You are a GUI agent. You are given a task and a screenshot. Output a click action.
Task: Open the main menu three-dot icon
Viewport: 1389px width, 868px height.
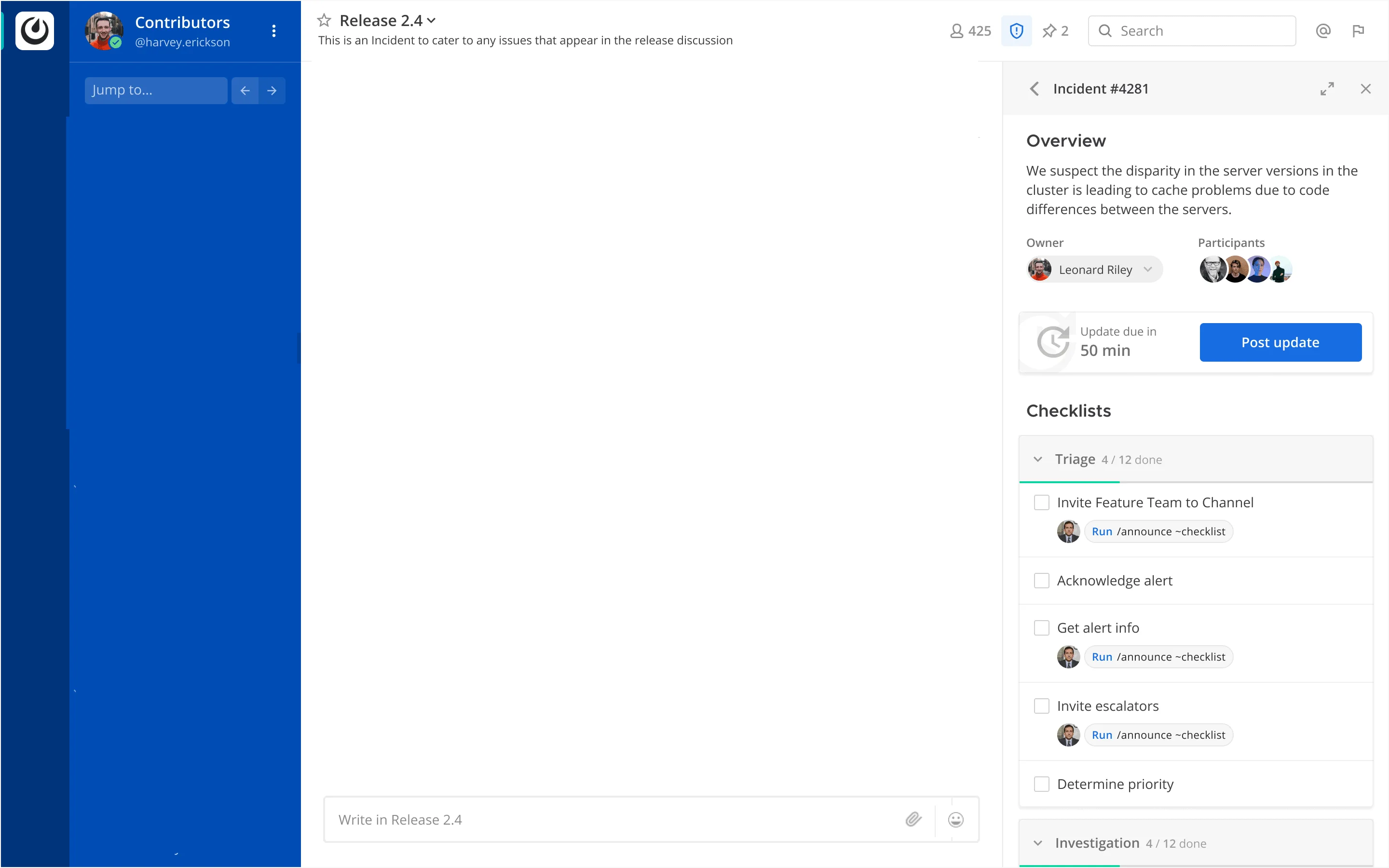[274, 31]
